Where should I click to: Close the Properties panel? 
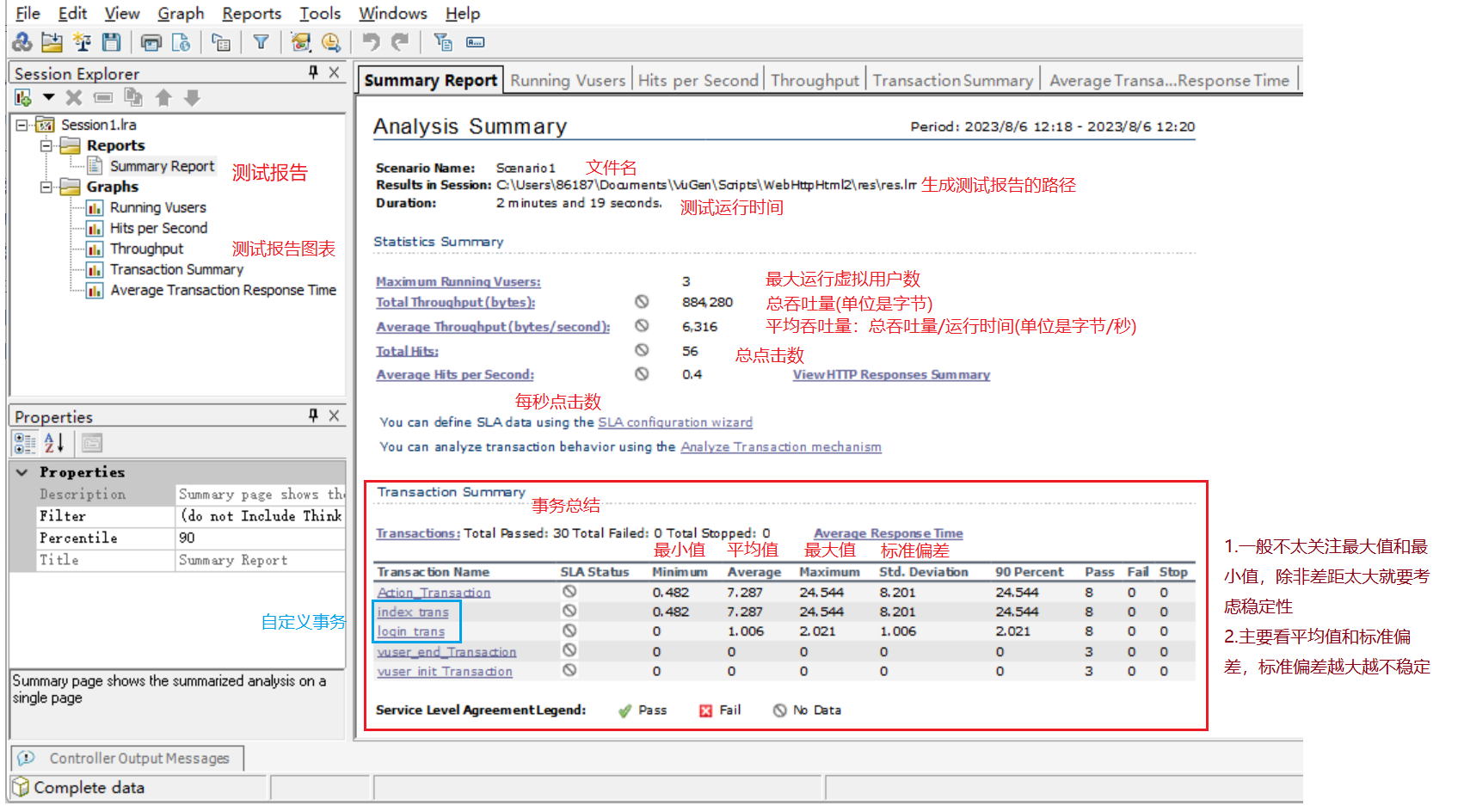[x=334, y=416]
